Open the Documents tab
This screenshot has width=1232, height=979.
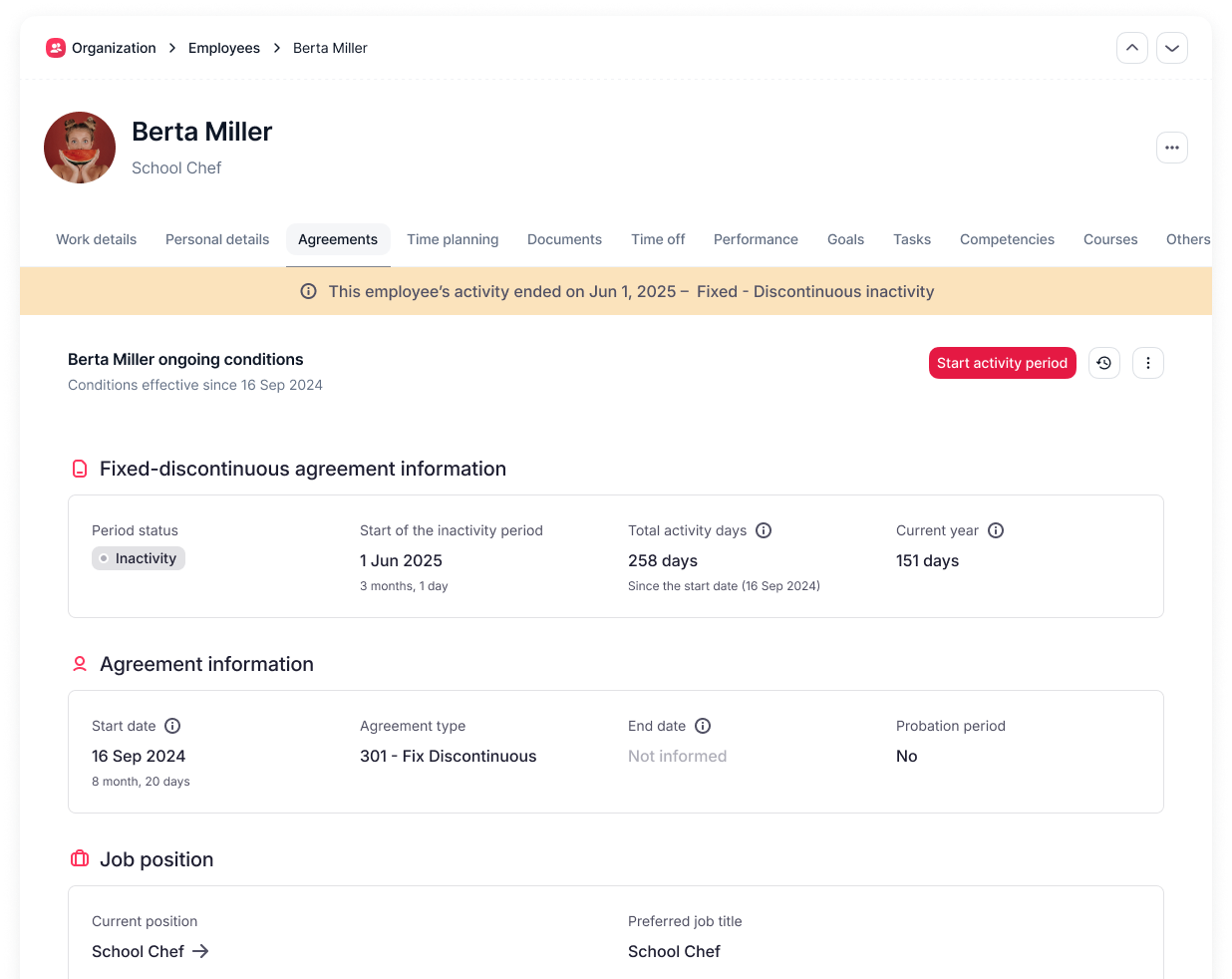[564, 239]
